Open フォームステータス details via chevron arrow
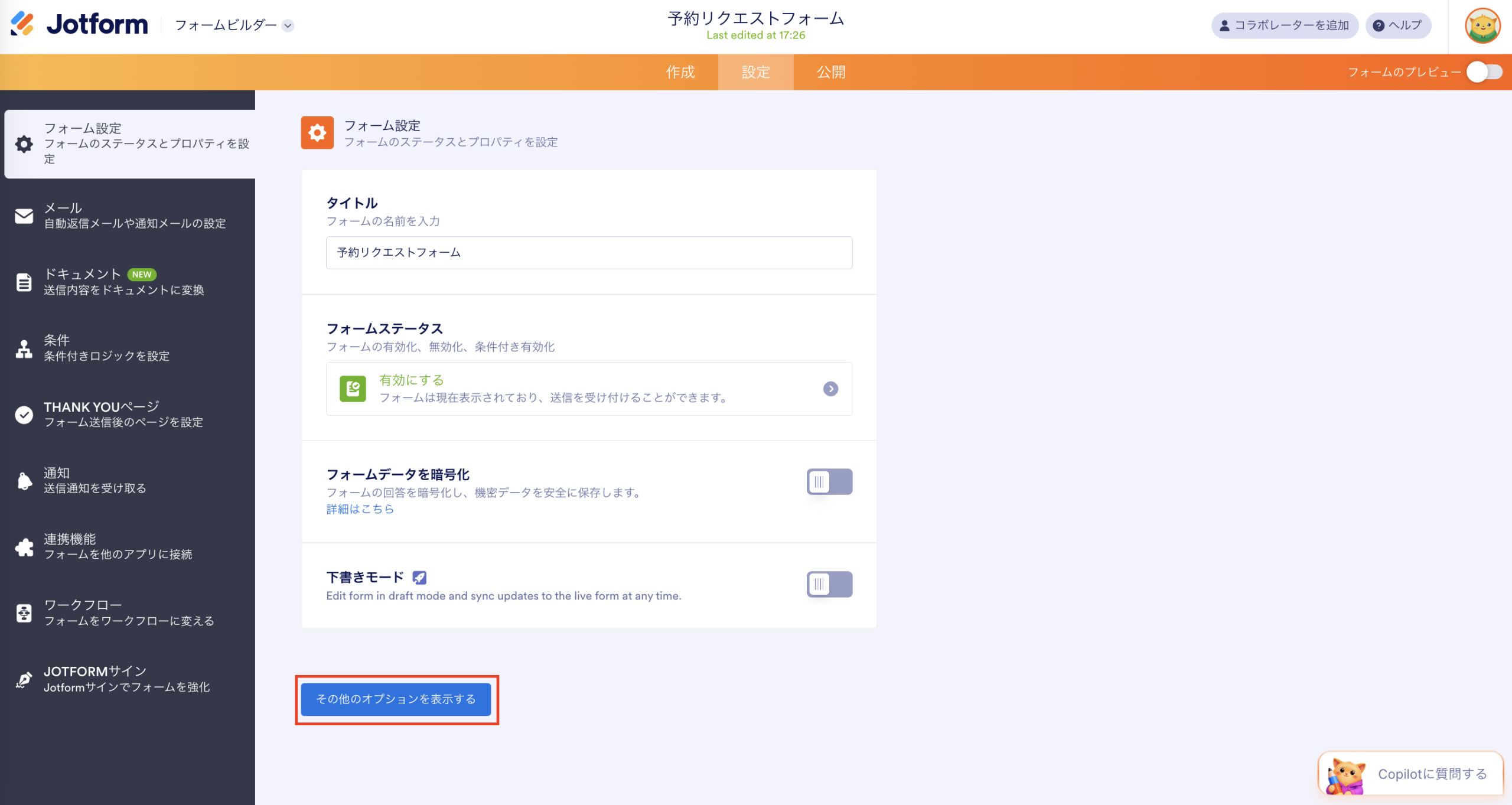The image size is (1512, 805). click(x=831, y=389)
